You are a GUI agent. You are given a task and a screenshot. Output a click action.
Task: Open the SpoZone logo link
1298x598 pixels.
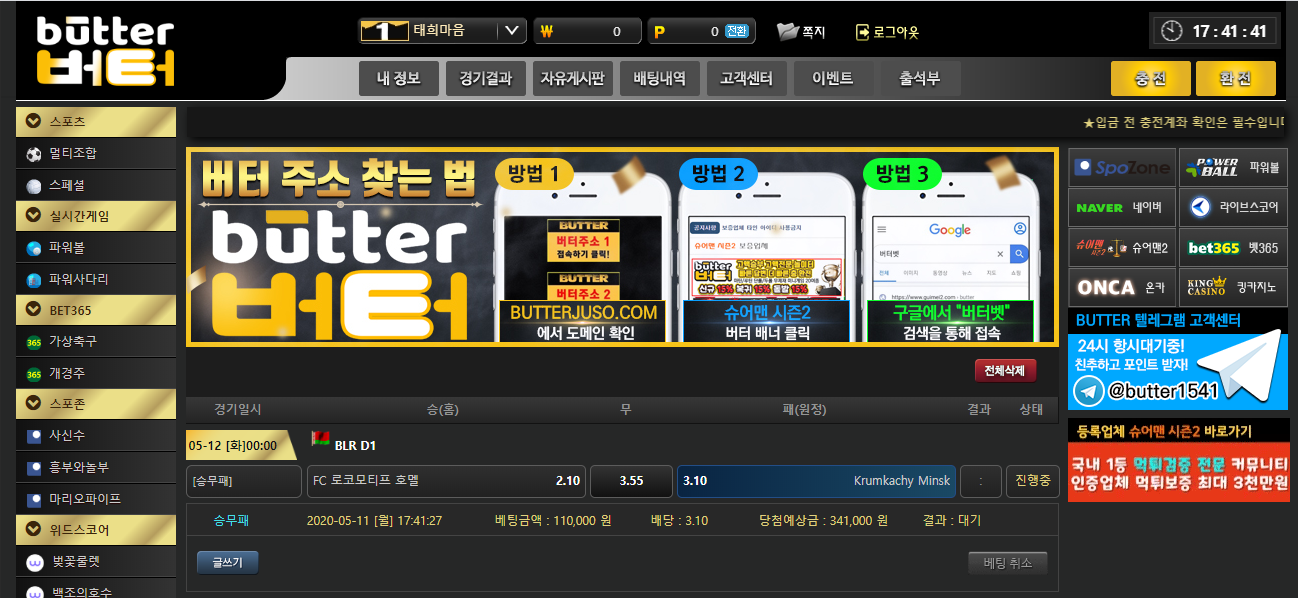click(1121, 168)
